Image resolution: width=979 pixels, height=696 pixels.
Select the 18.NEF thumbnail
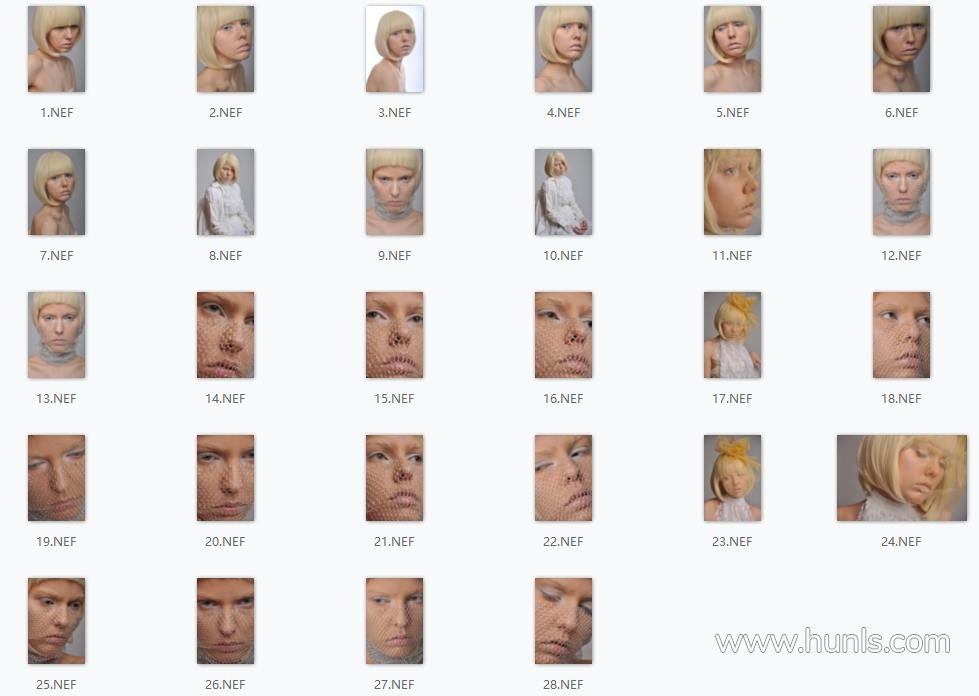click(902, 335)
